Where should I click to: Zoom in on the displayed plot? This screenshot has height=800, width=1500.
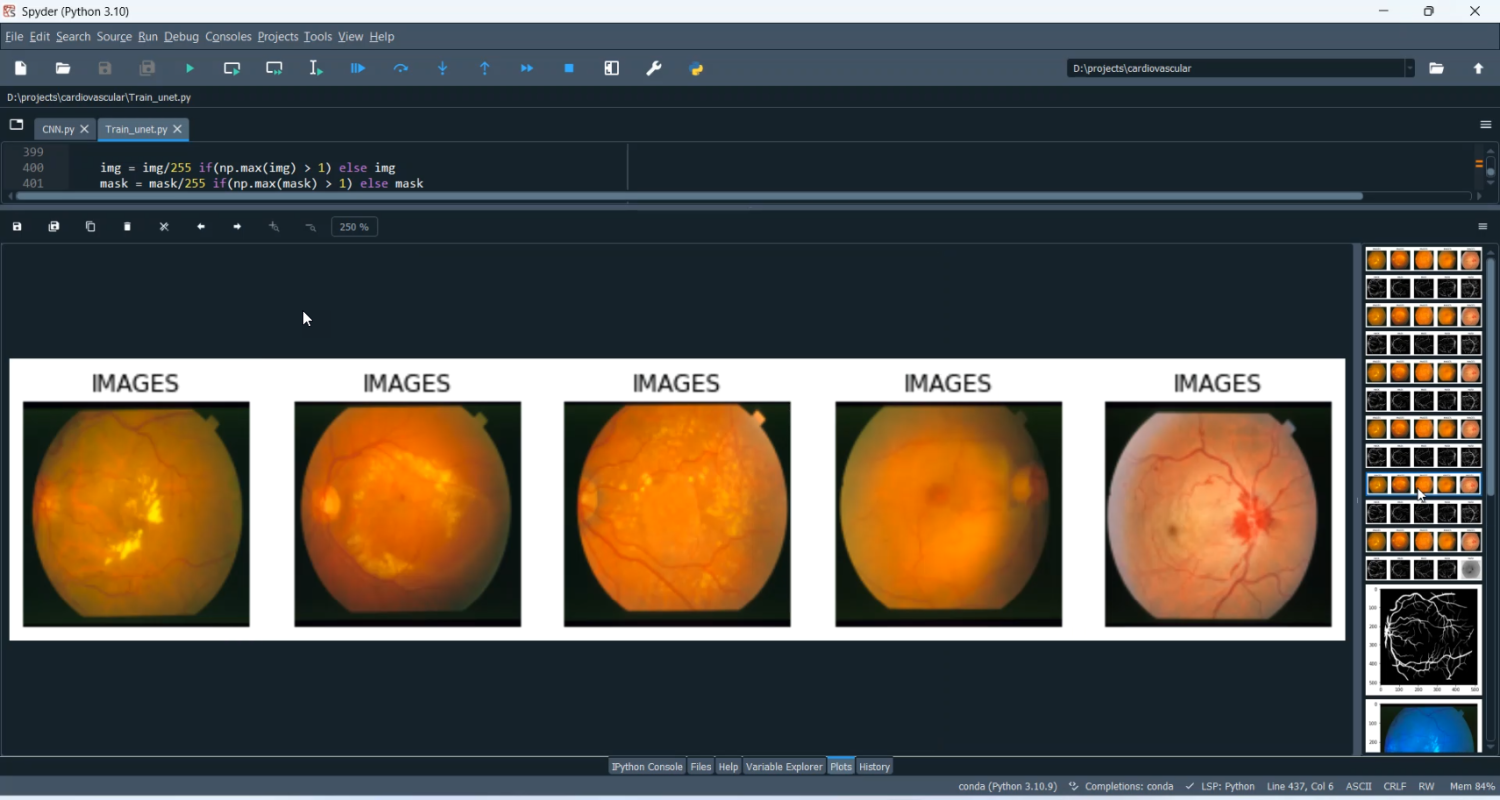[274, 226]
